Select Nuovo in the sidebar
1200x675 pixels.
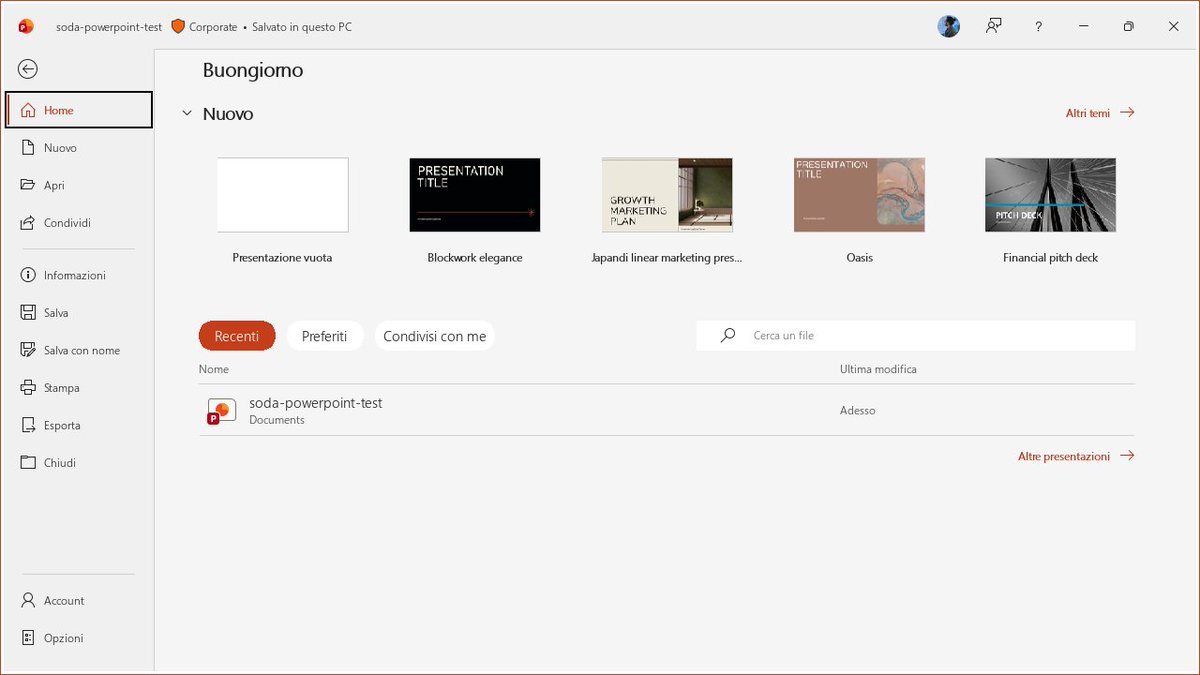[x=79, y=148]
